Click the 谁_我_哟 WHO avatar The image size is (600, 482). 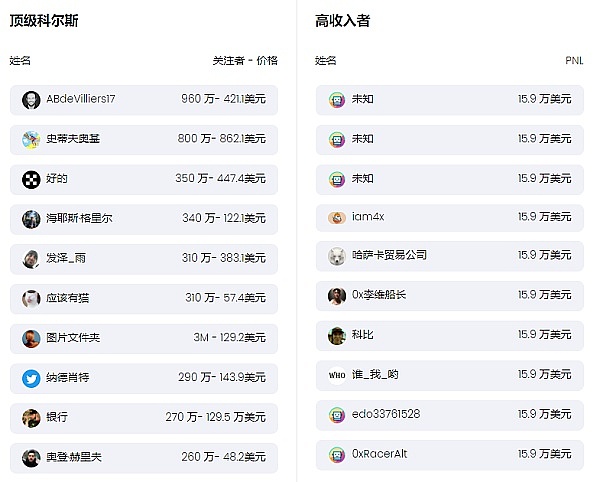click(x=337, y=376)
